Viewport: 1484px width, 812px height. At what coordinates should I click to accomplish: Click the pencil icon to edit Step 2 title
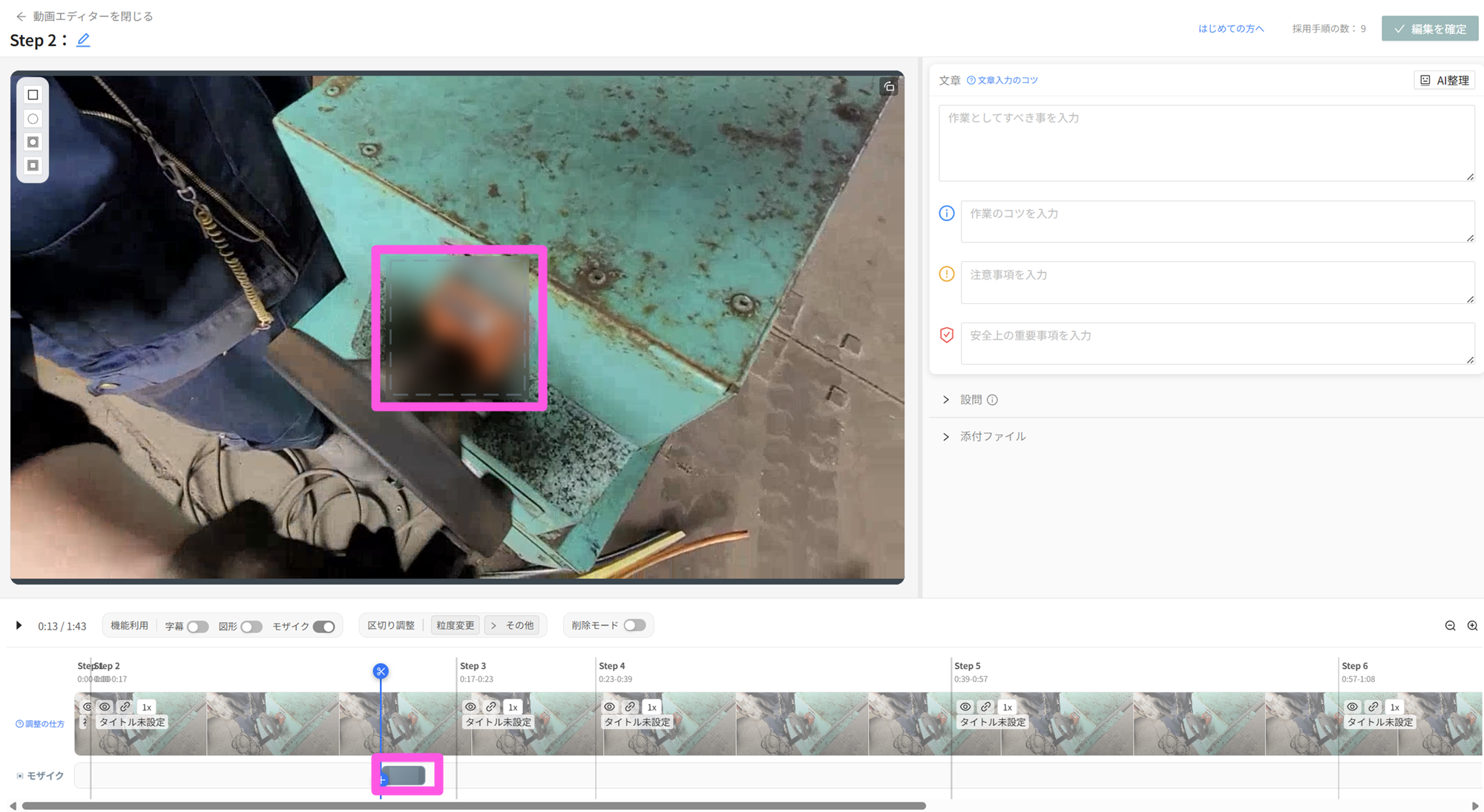point(83,40)
